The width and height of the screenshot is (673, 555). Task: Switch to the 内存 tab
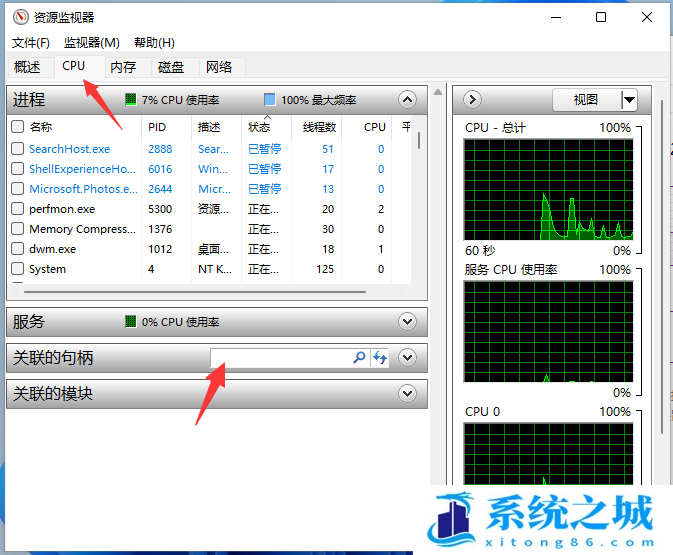click(123, 67)
